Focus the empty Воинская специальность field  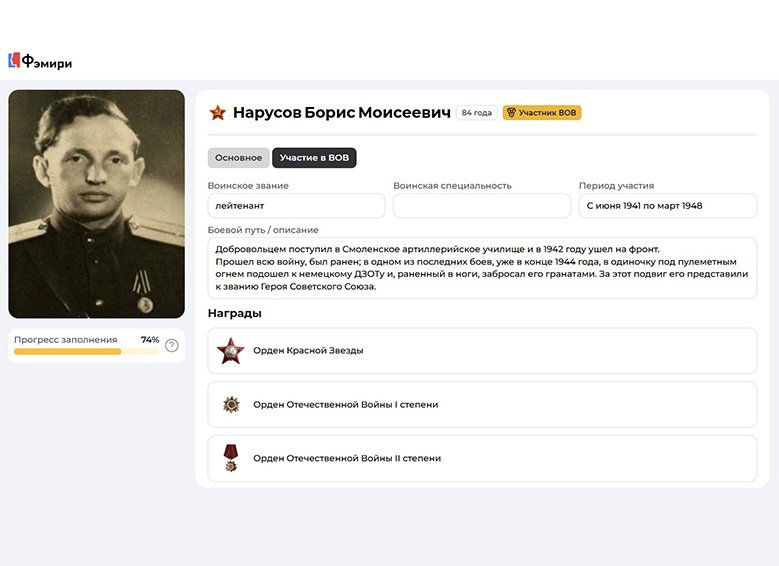coord(482,206)
